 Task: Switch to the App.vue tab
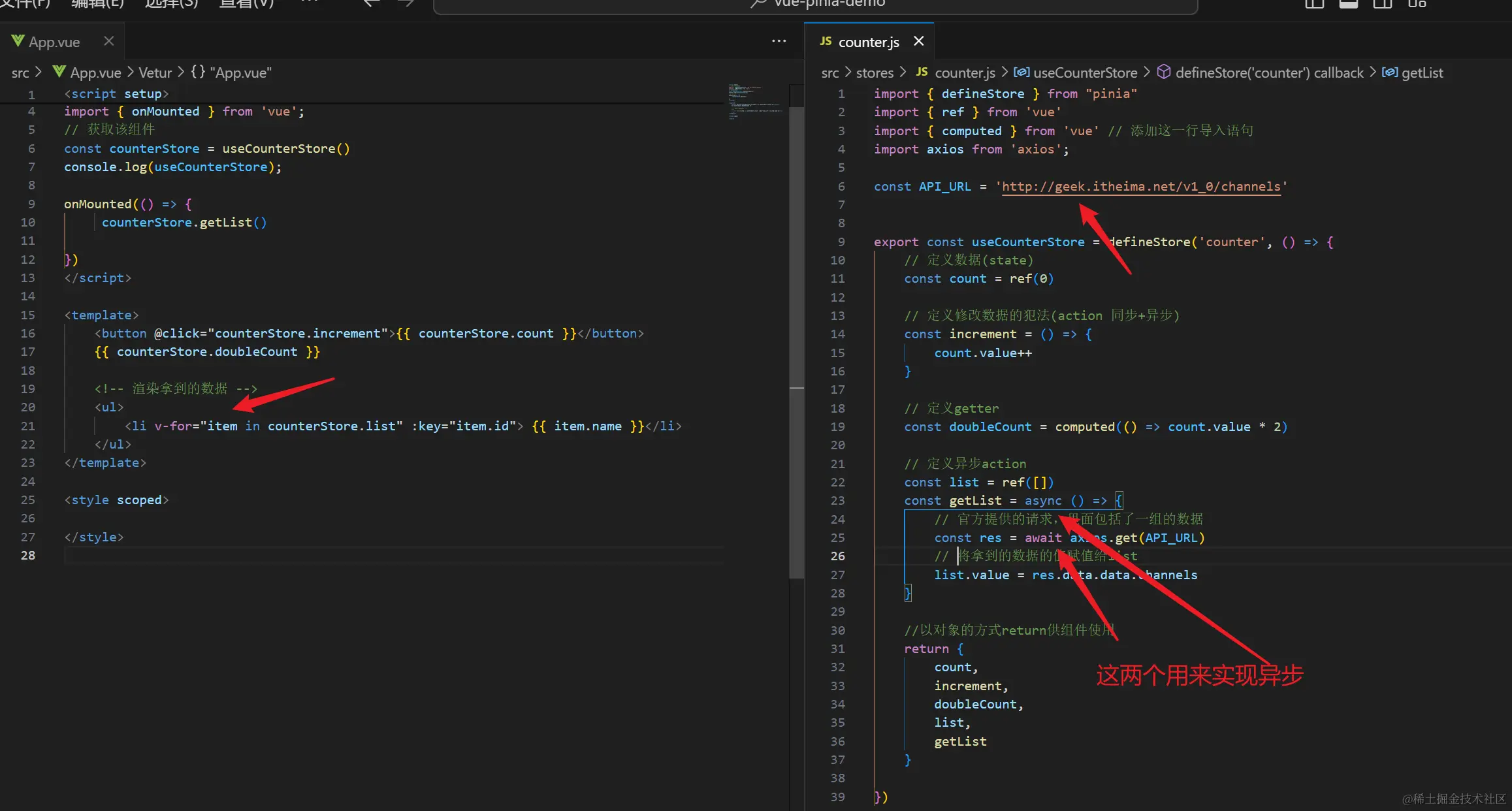click(54, 42)
